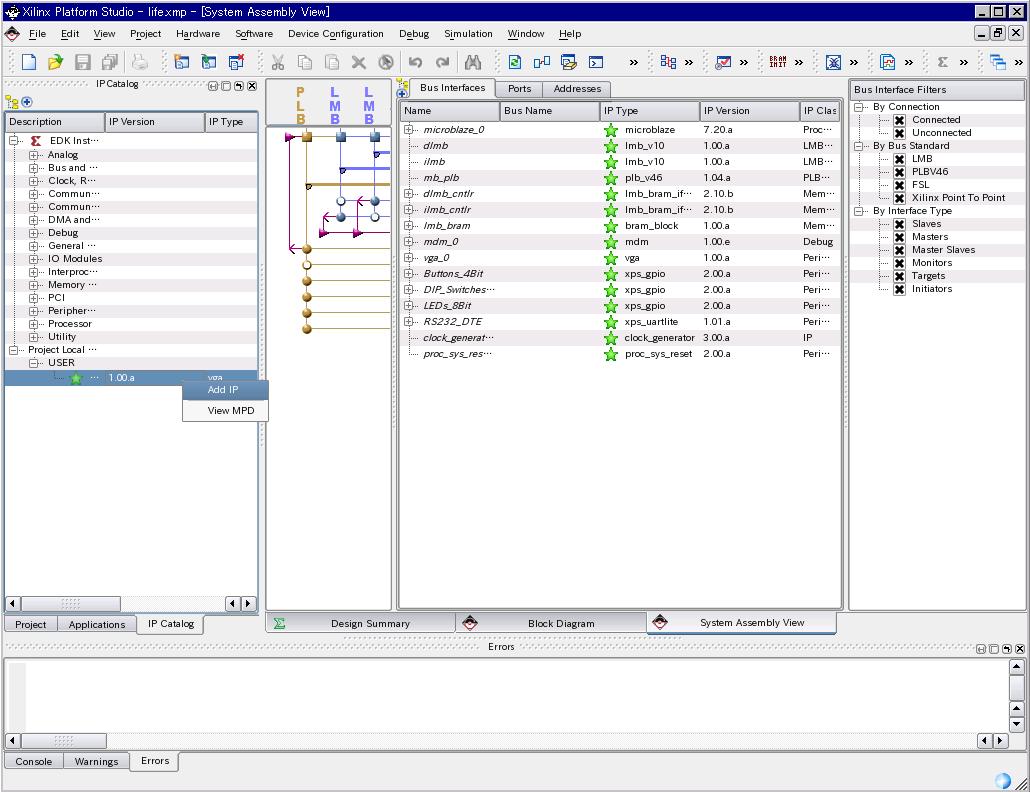Click the New file toolbar icon

pyautogui.click(x=29, y=62)
